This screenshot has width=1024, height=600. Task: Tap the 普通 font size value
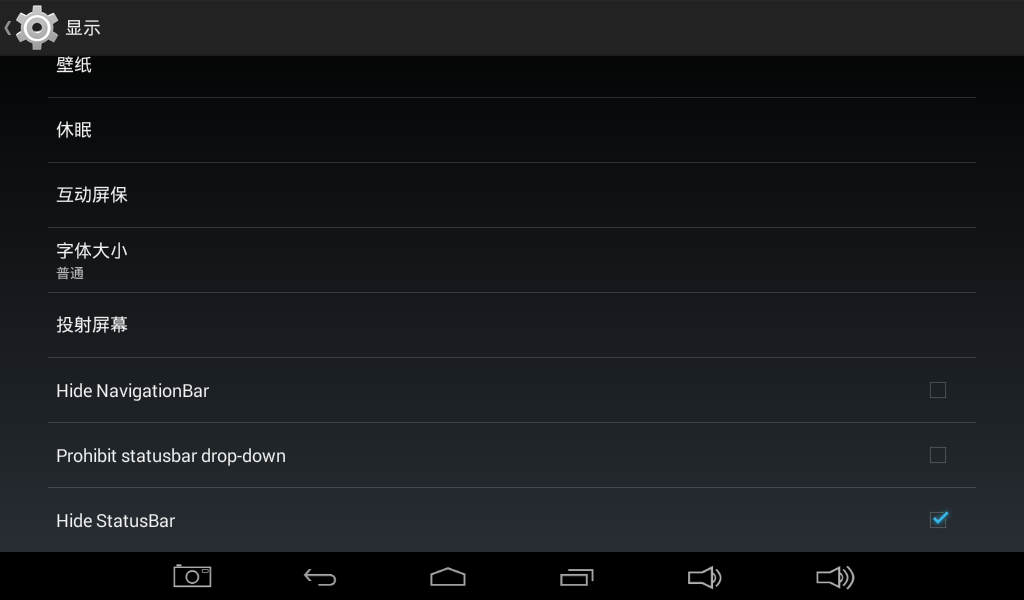click(x=70, y=274)
